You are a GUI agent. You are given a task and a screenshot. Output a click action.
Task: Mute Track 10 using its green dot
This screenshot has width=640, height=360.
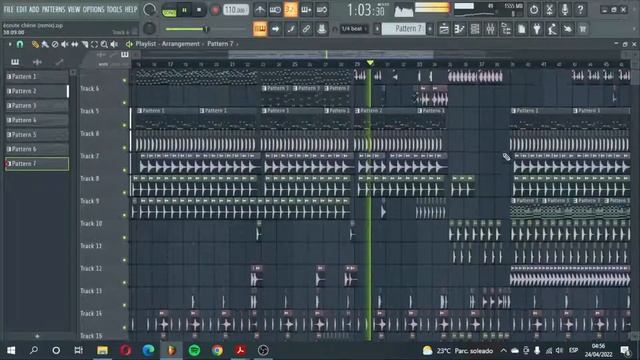click(124, 238)
